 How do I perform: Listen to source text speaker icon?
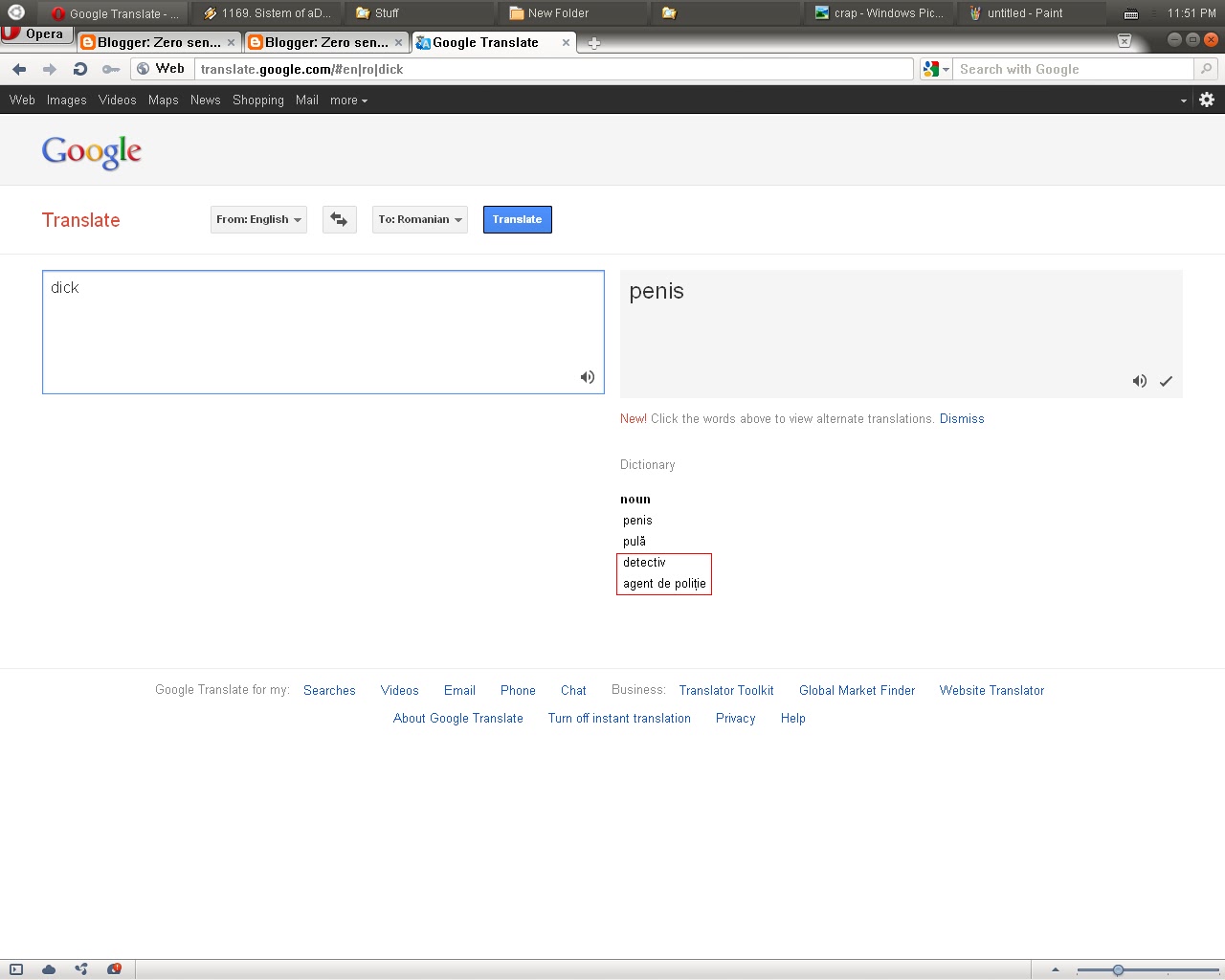pos(588,377)
